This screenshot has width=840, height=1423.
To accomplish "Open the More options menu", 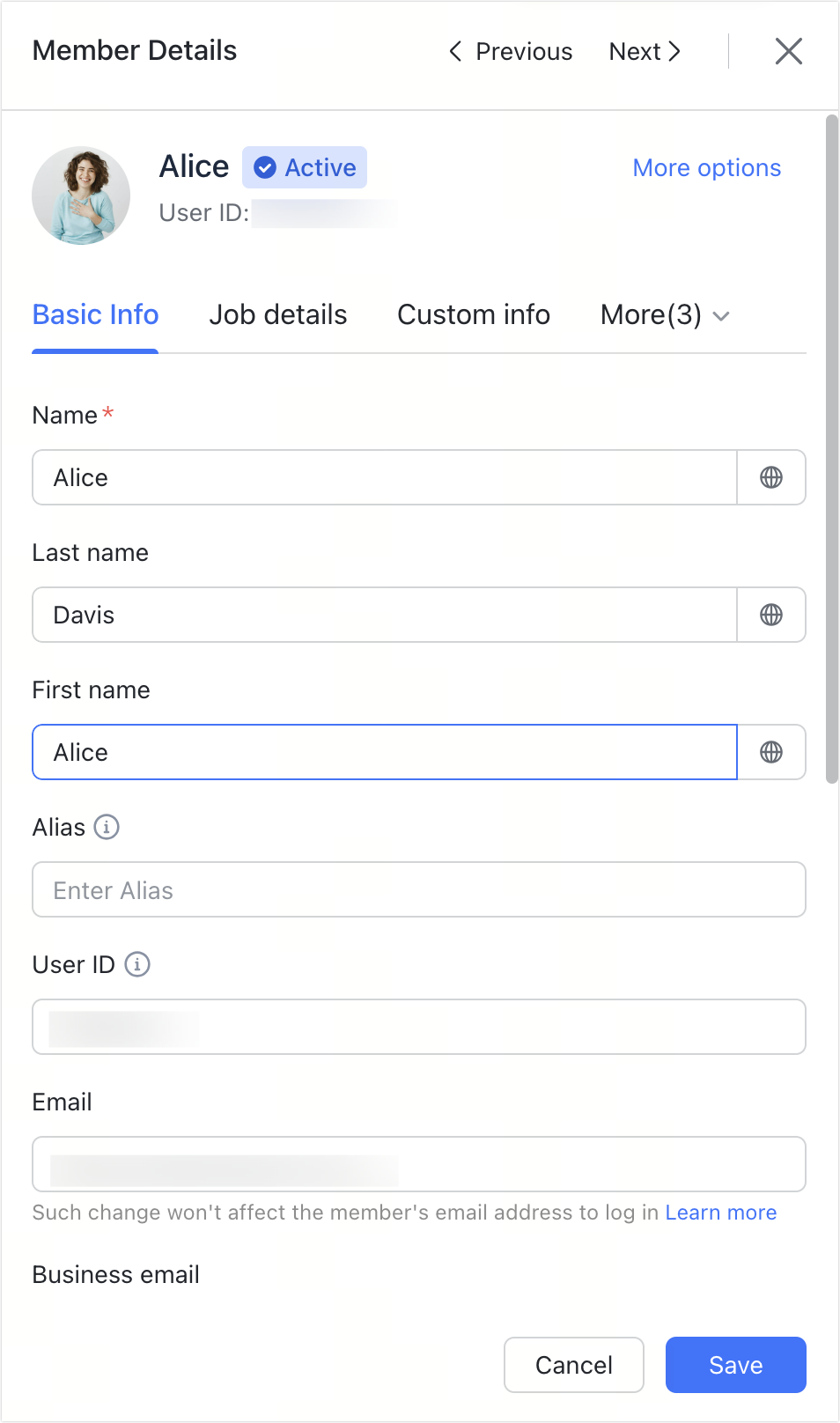I will click(707, 167).
